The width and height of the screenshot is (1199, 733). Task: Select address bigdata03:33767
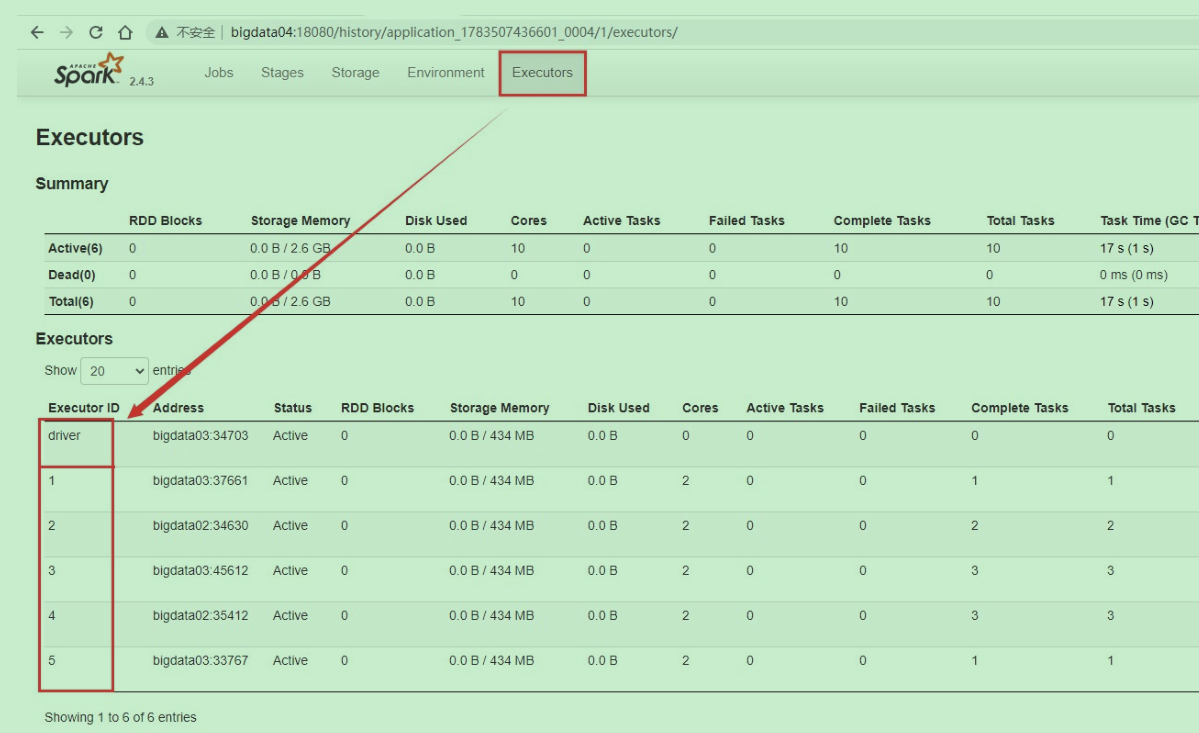pyautogui.click(x=200, y=661)
